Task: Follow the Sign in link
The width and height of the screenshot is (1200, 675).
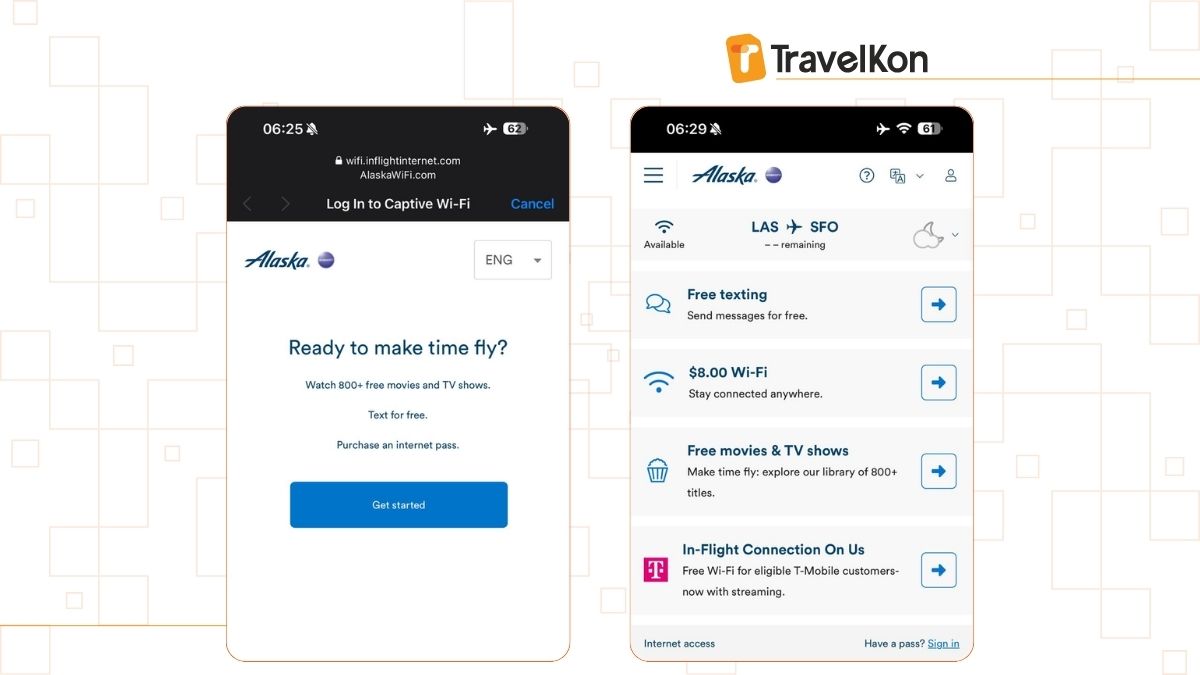Action: [943, 644]
